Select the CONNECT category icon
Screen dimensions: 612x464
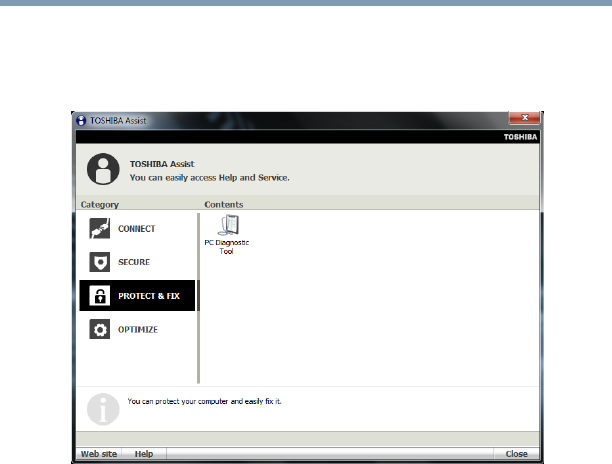tap(100, 228)
